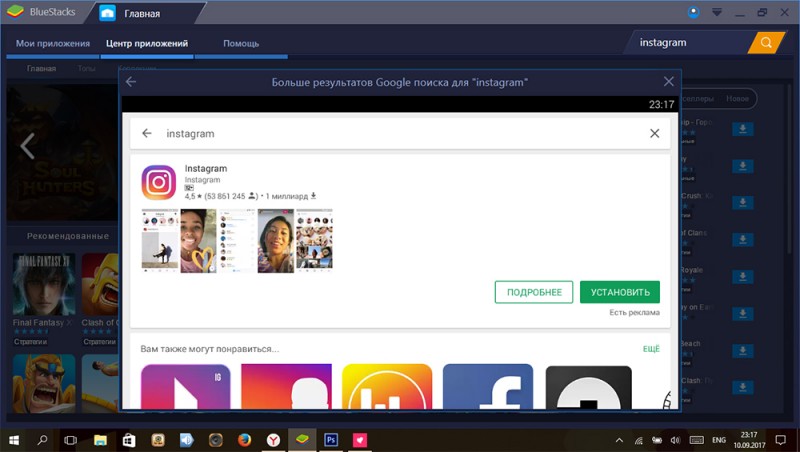Launch Yandex Browser from the taskbar
This screenshot has height=452, width=800.
[273, 440]
